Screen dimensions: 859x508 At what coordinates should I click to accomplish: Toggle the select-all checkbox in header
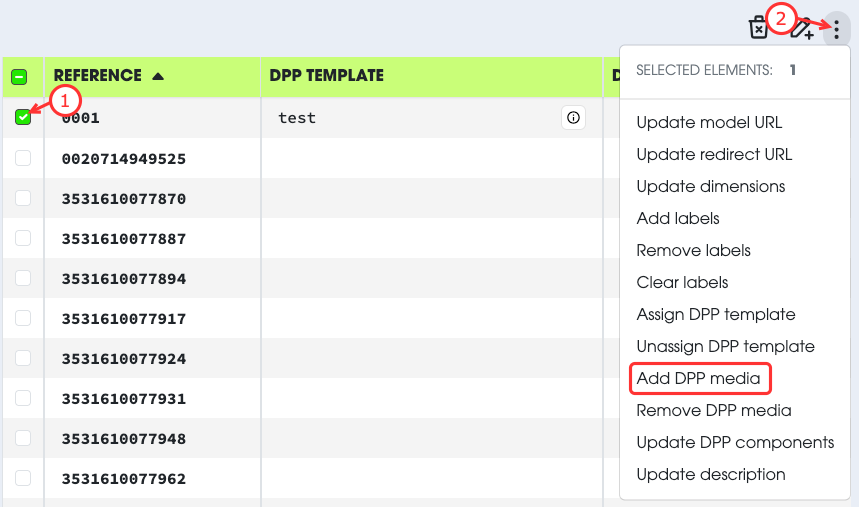click(19, 77)
